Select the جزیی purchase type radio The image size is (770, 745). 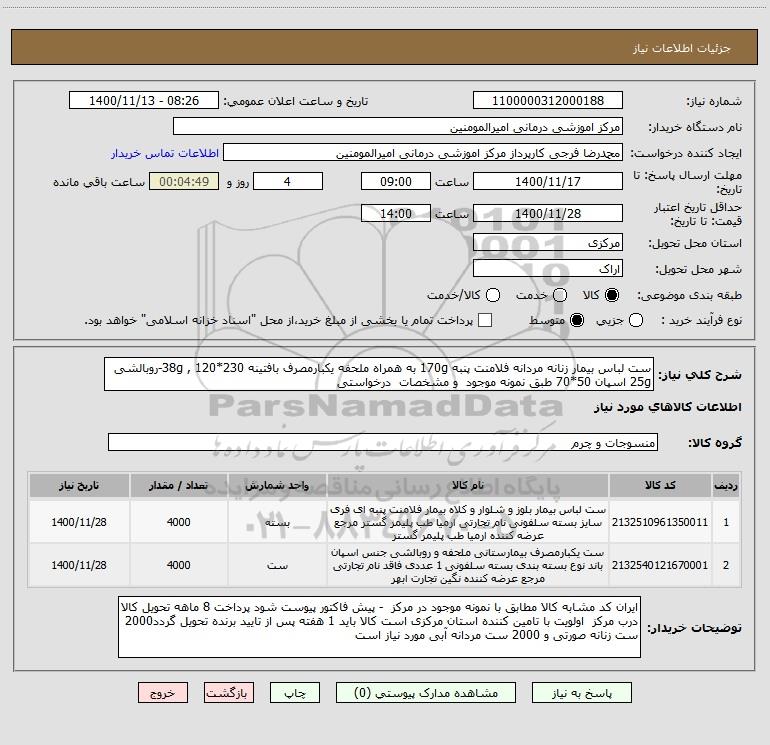[636, 320]
